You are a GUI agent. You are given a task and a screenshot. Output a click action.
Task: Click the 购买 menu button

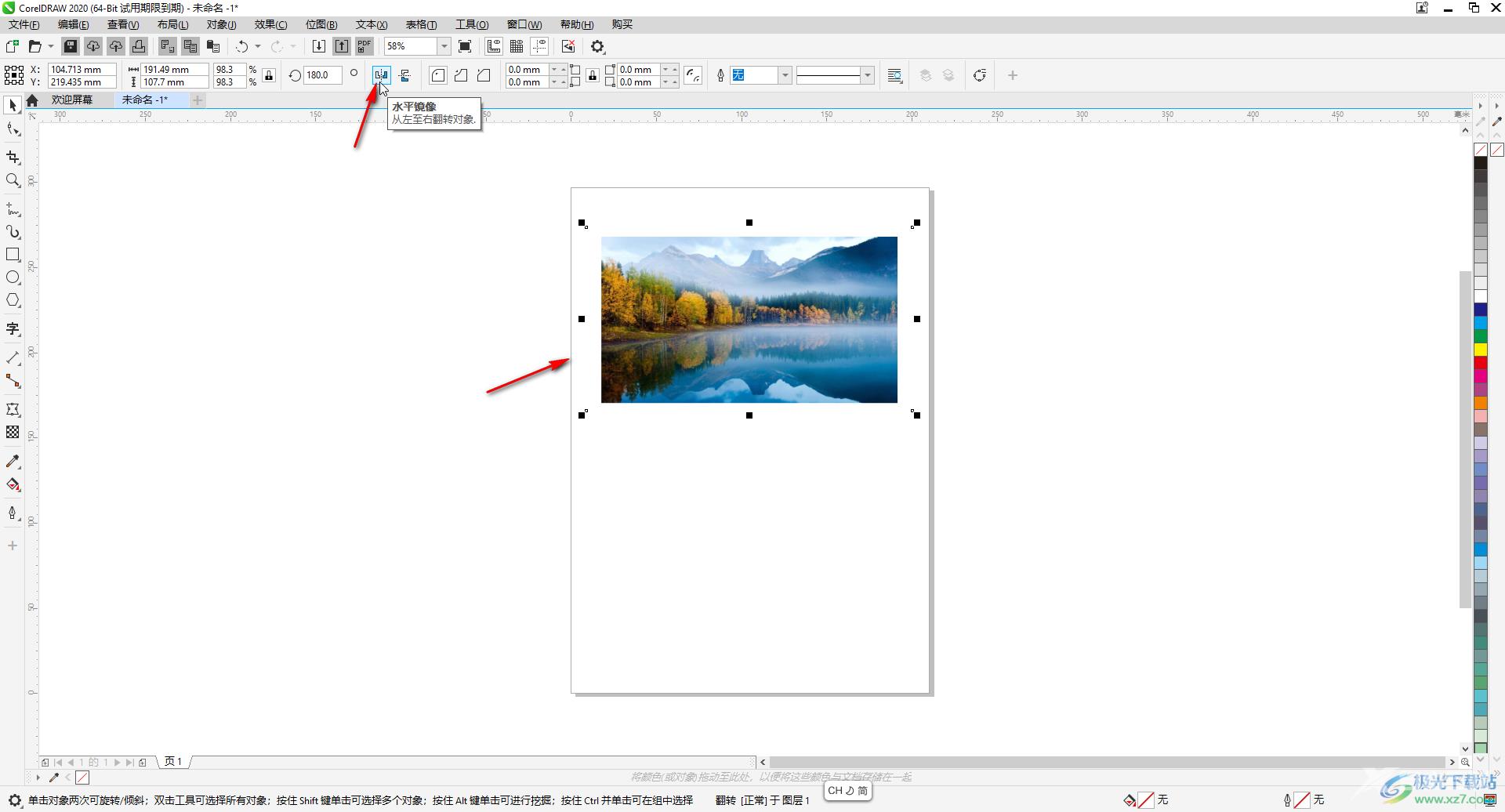622,24
